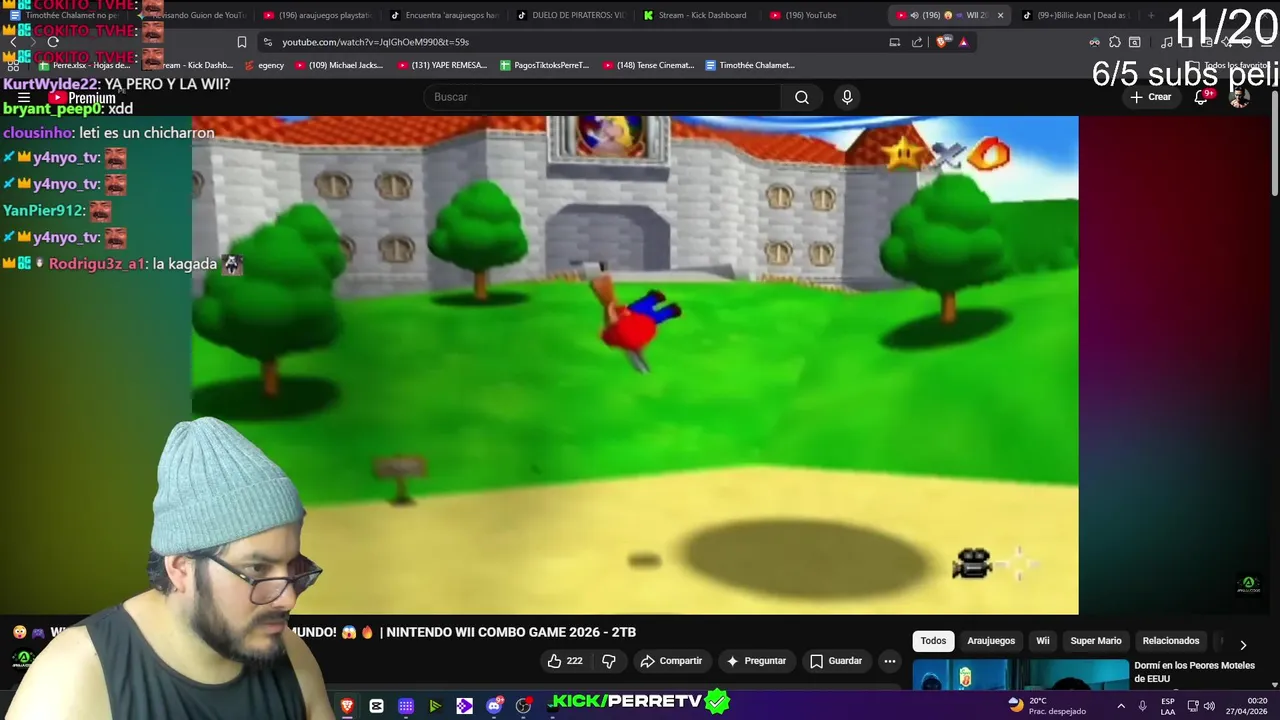Select the Araujuegos filter chip

pos(991,641)
